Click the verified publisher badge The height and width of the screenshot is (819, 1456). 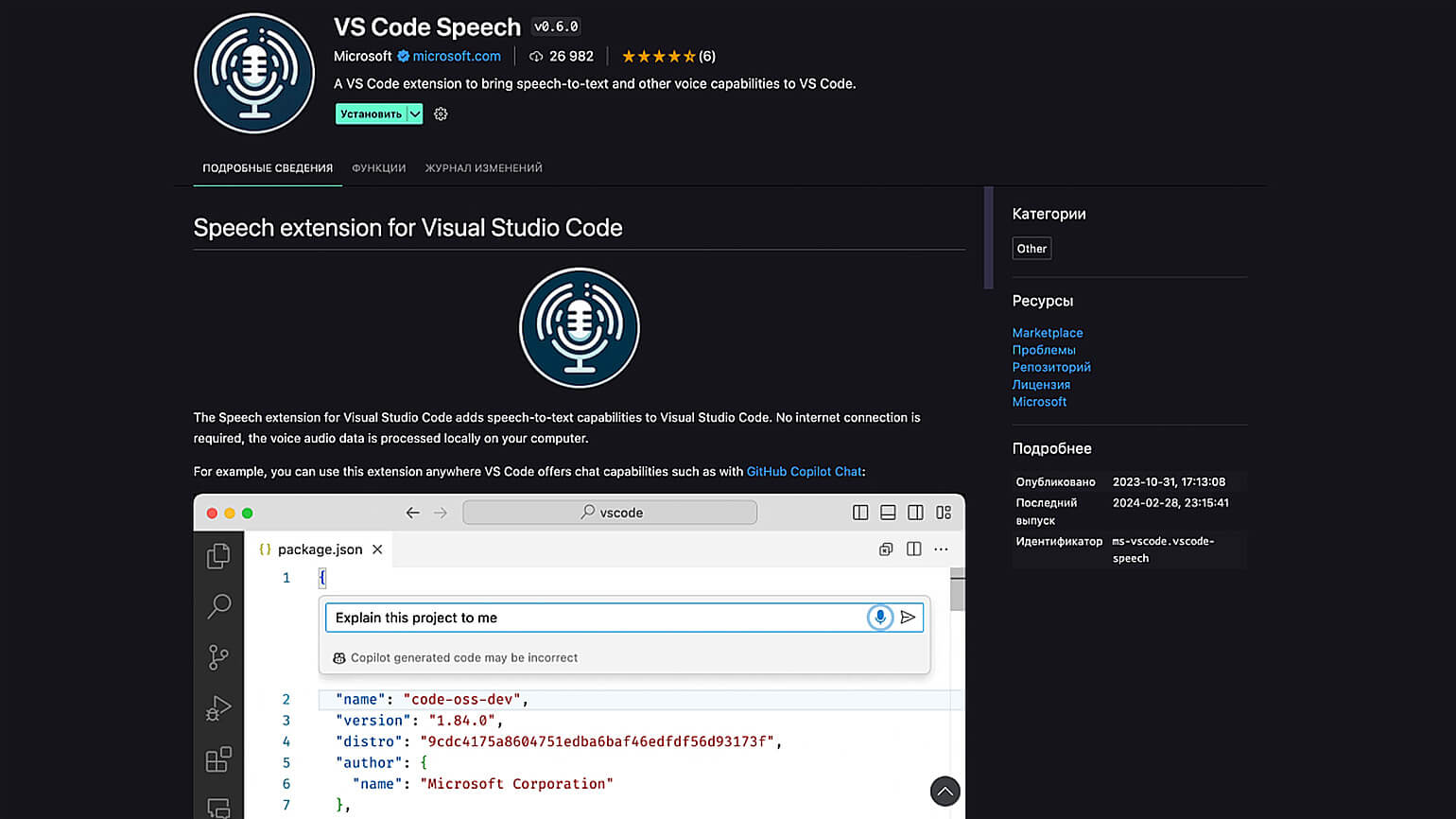tap(403, 56)
